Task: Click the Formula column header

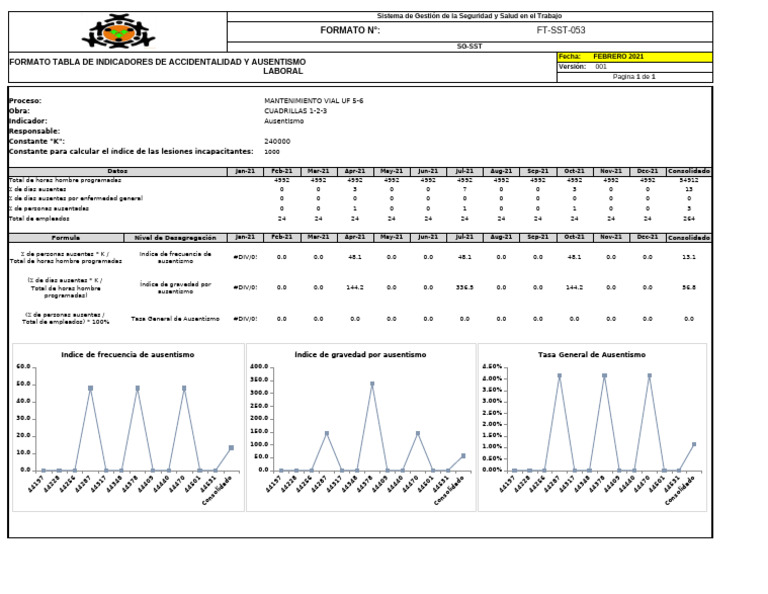Action: [x=66, y=238]
